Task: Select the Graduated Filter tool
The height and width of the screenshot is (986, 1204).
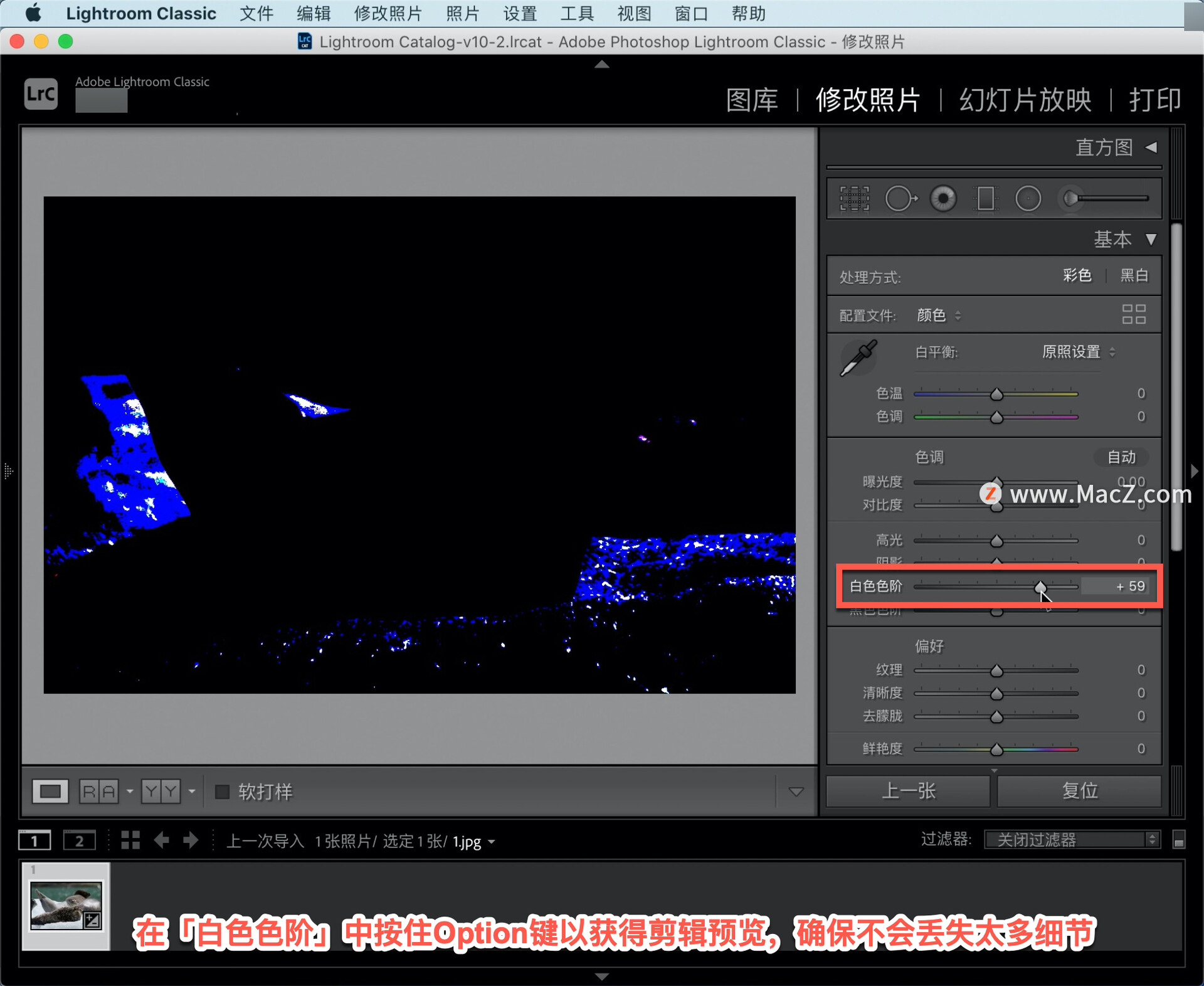Action: tap(986, 199)
